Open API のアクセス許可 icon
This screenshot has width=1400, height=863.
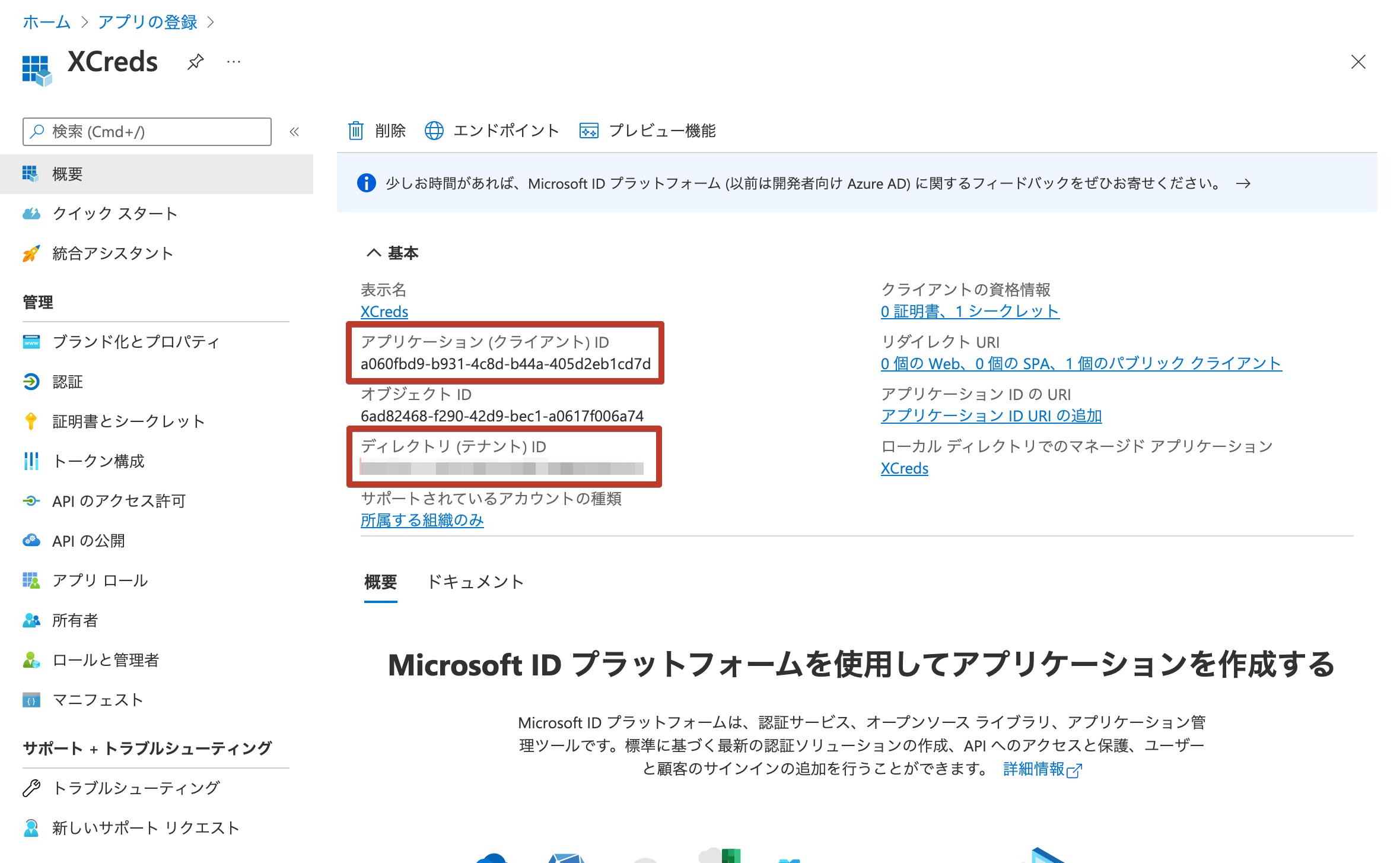click(x=31, y=501)
